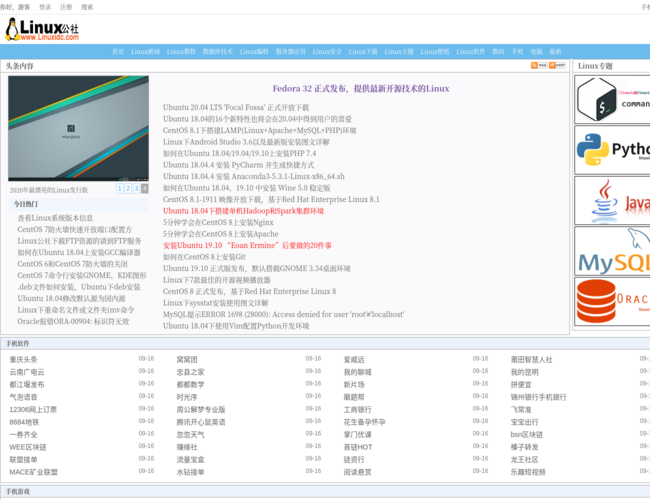Click 注册 register link at top
The image size is (650, 500).
[66, 7]
